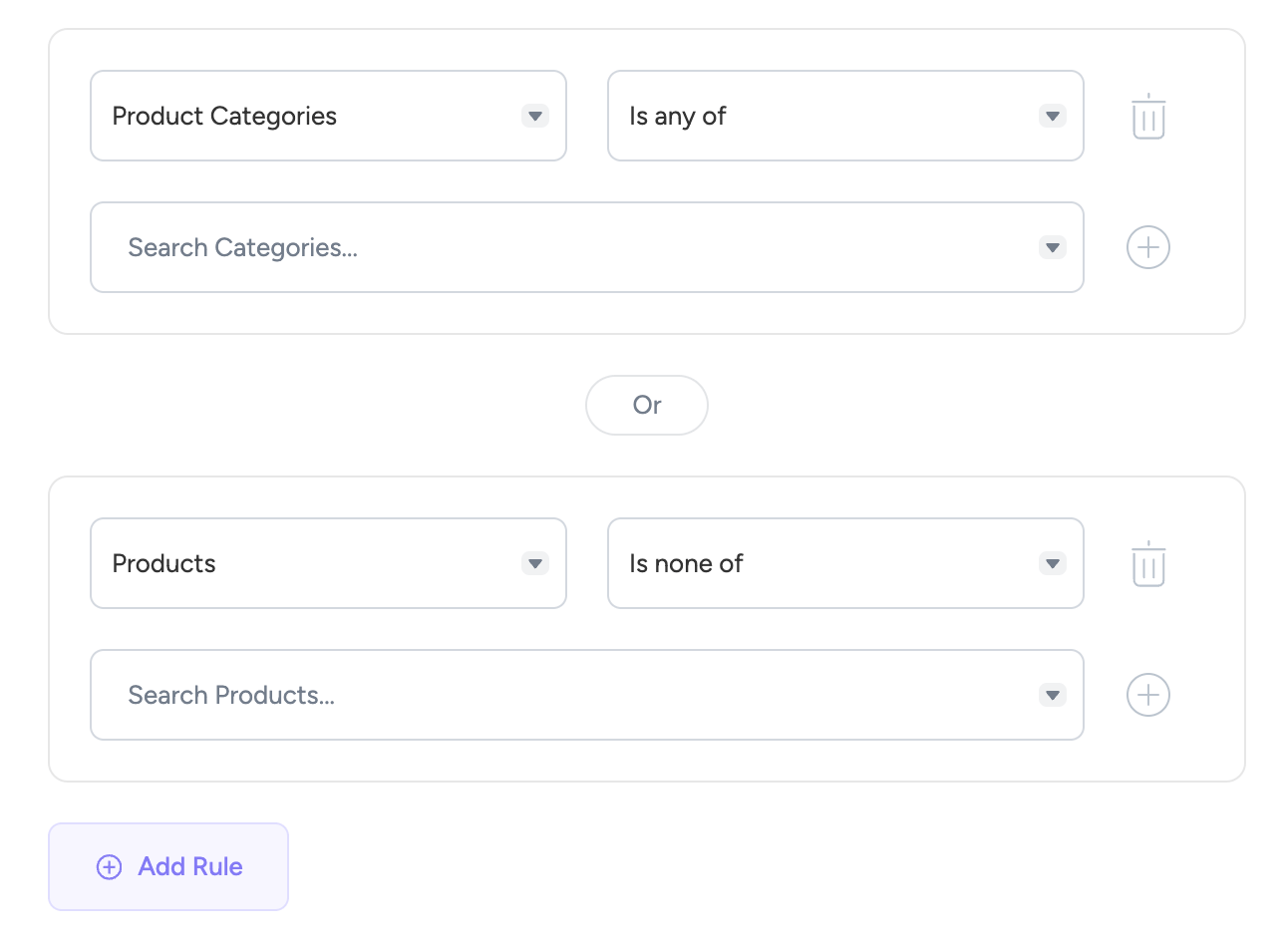Delete the Product Categories rule via trash icon
Viewport: 1288px width, 947px height.
(1147, 117)
